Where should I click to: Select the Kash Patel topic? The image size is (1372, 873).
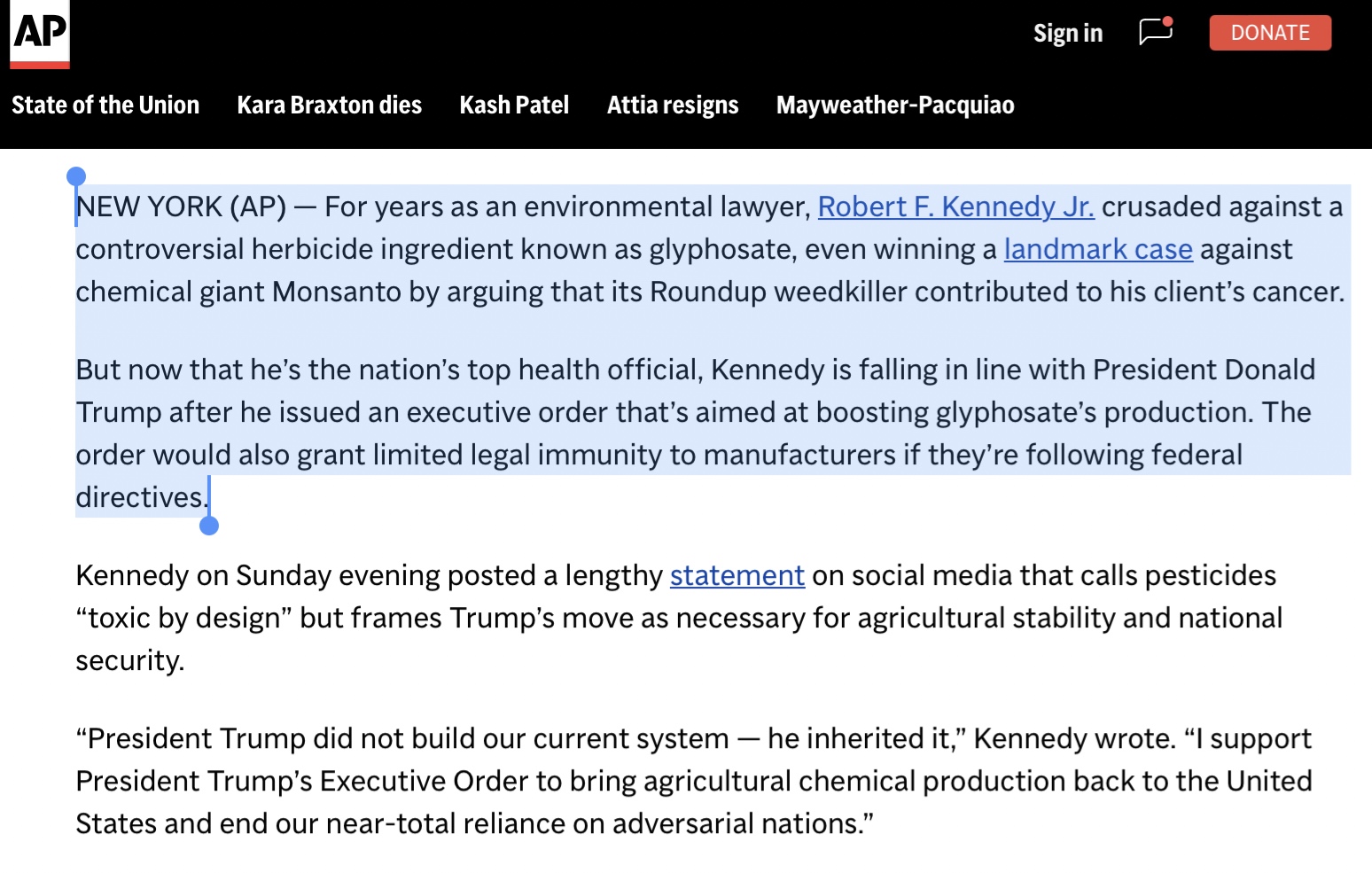514,105
